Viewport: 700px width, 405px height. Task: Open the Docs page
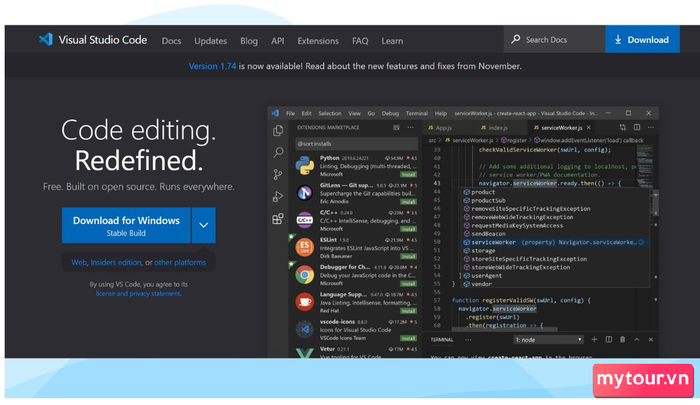click(x=171, y=41)
